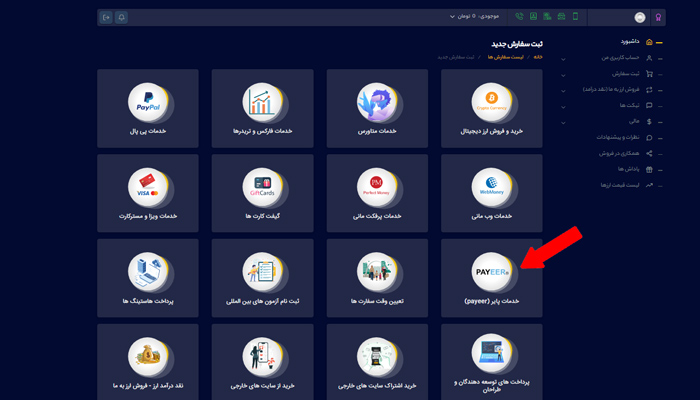700x400 pixels.
Task: Click the shopping cart icon in sidebar
Action: pos(649,74)
